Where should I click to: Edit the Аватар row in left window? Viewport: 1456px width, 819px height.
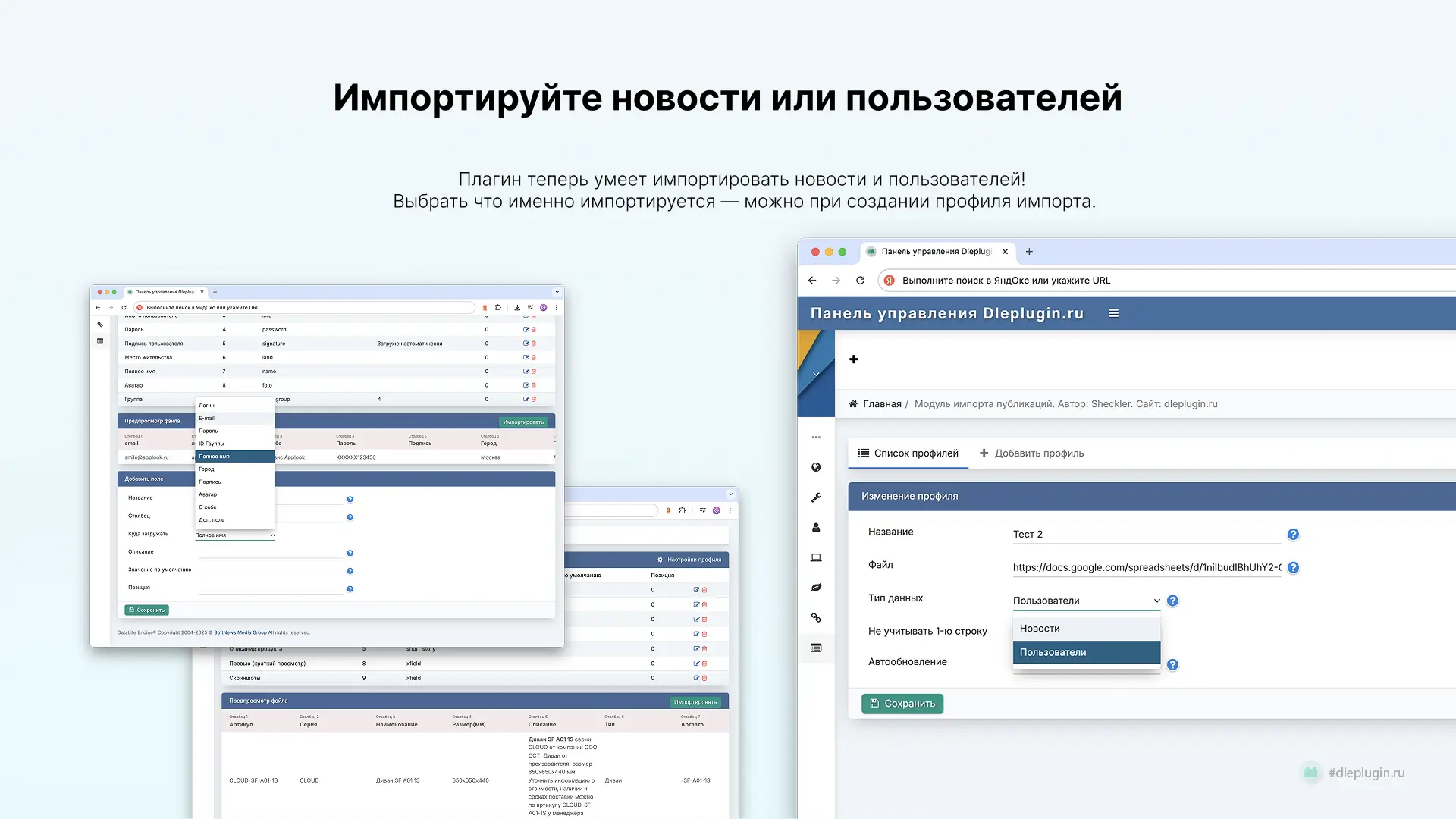coord(526,385)
